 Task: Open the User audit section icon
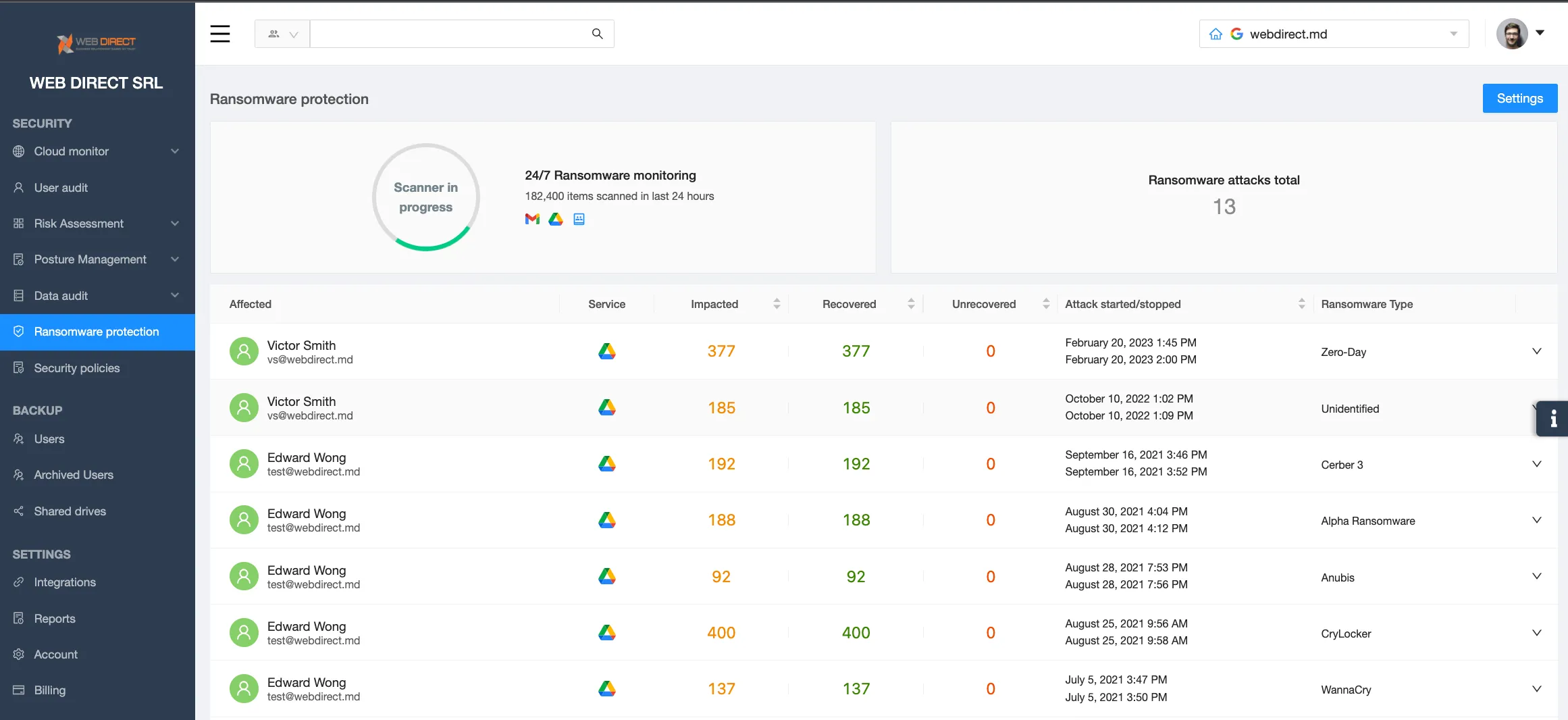point(18,187)
